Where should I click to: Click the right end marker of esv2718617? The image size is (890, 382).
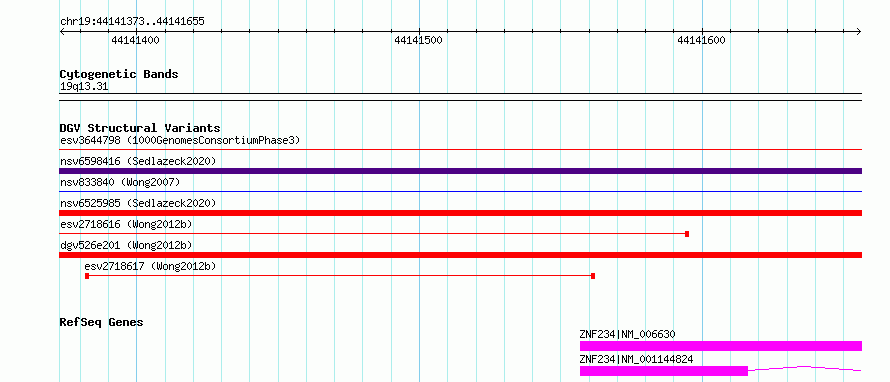pyautogui.click(x=593, y=276)
